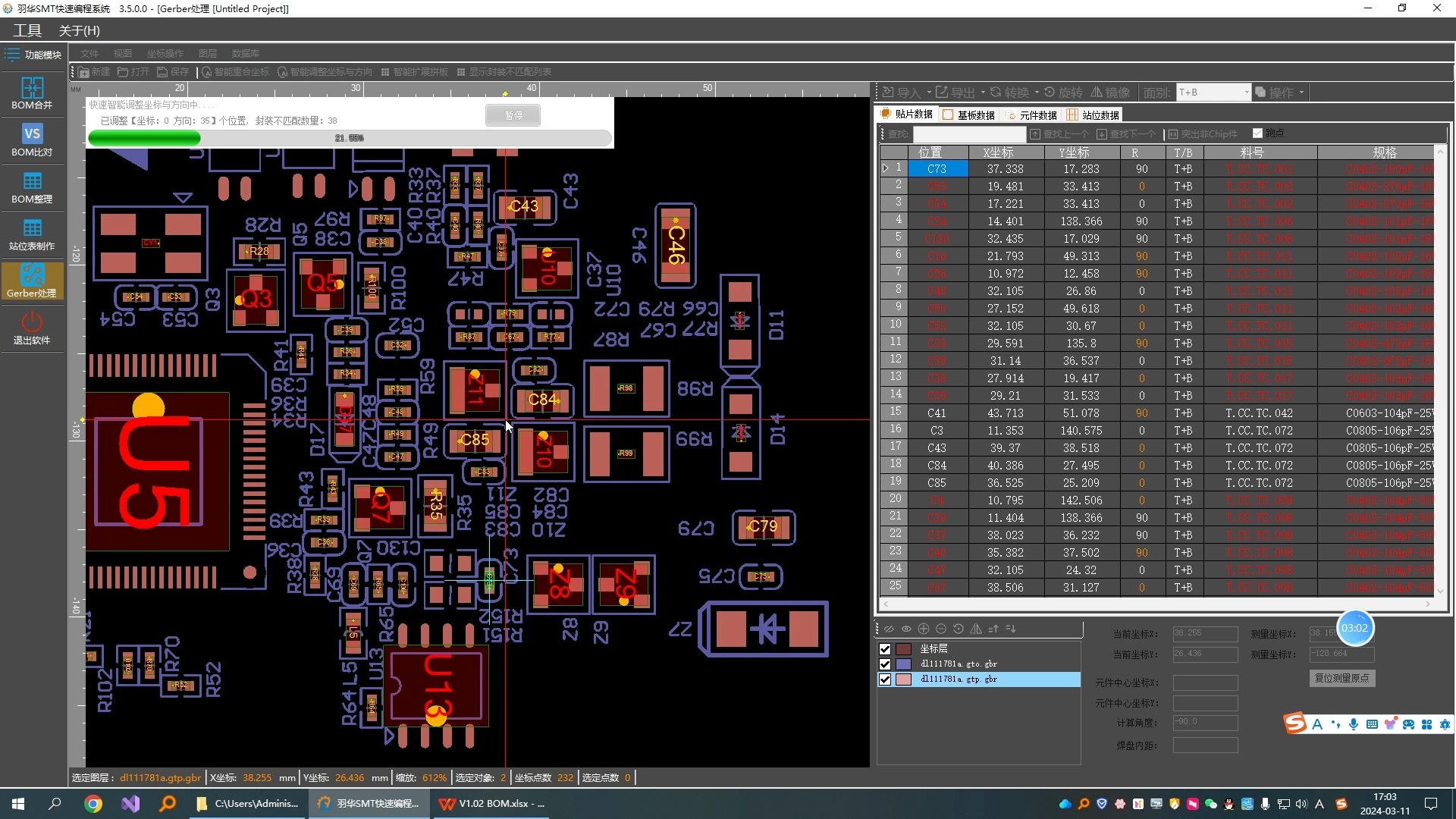
Task: Show layer using the eye icon
Action: tap(906, 629)
